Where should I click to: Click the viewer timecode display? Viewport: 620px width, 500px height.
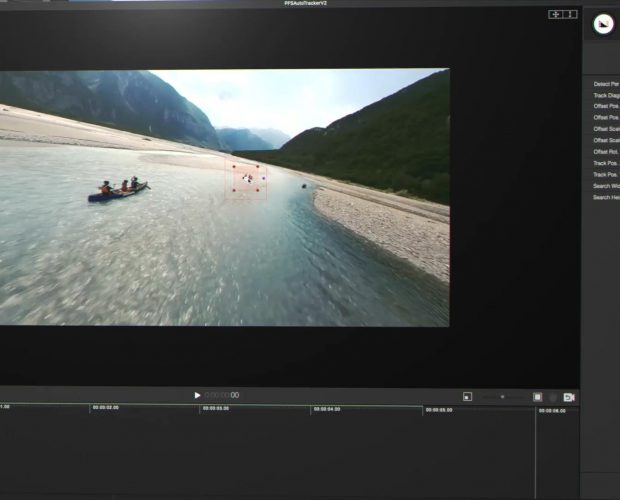(222, 395)
